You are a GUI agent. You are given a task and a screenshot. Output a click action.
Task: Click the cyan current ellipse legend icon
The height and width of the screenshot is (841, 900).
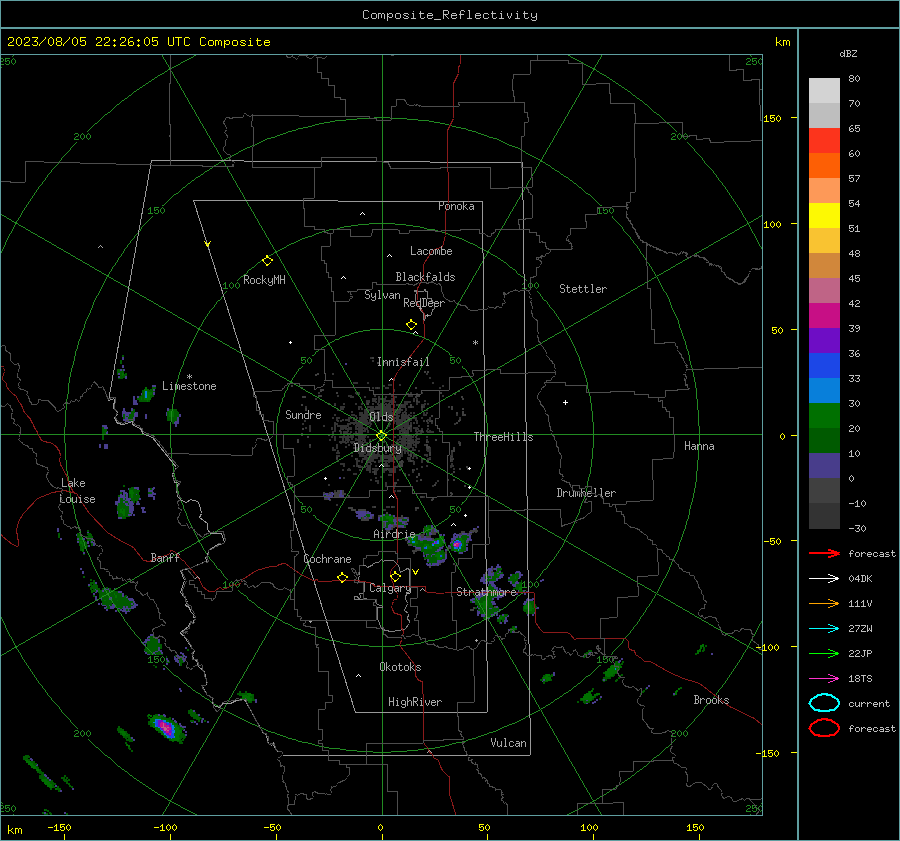pos(824,703)
